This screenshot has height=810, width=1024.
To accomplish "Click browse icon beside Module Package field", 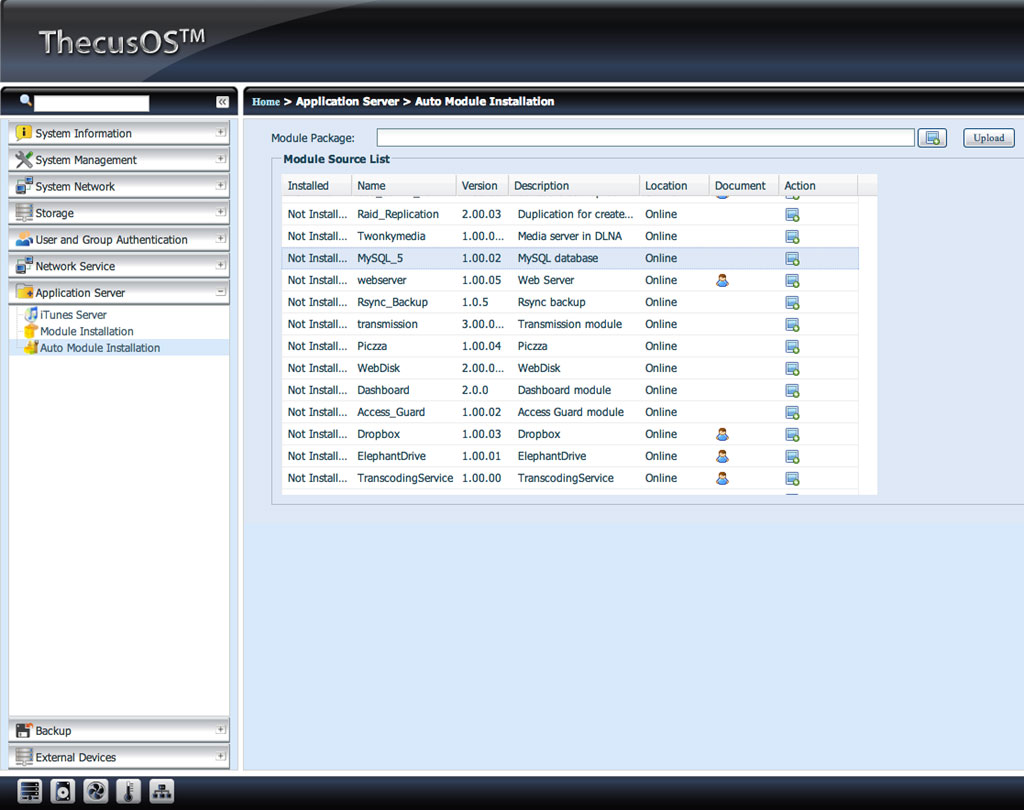I will (933, 138).
